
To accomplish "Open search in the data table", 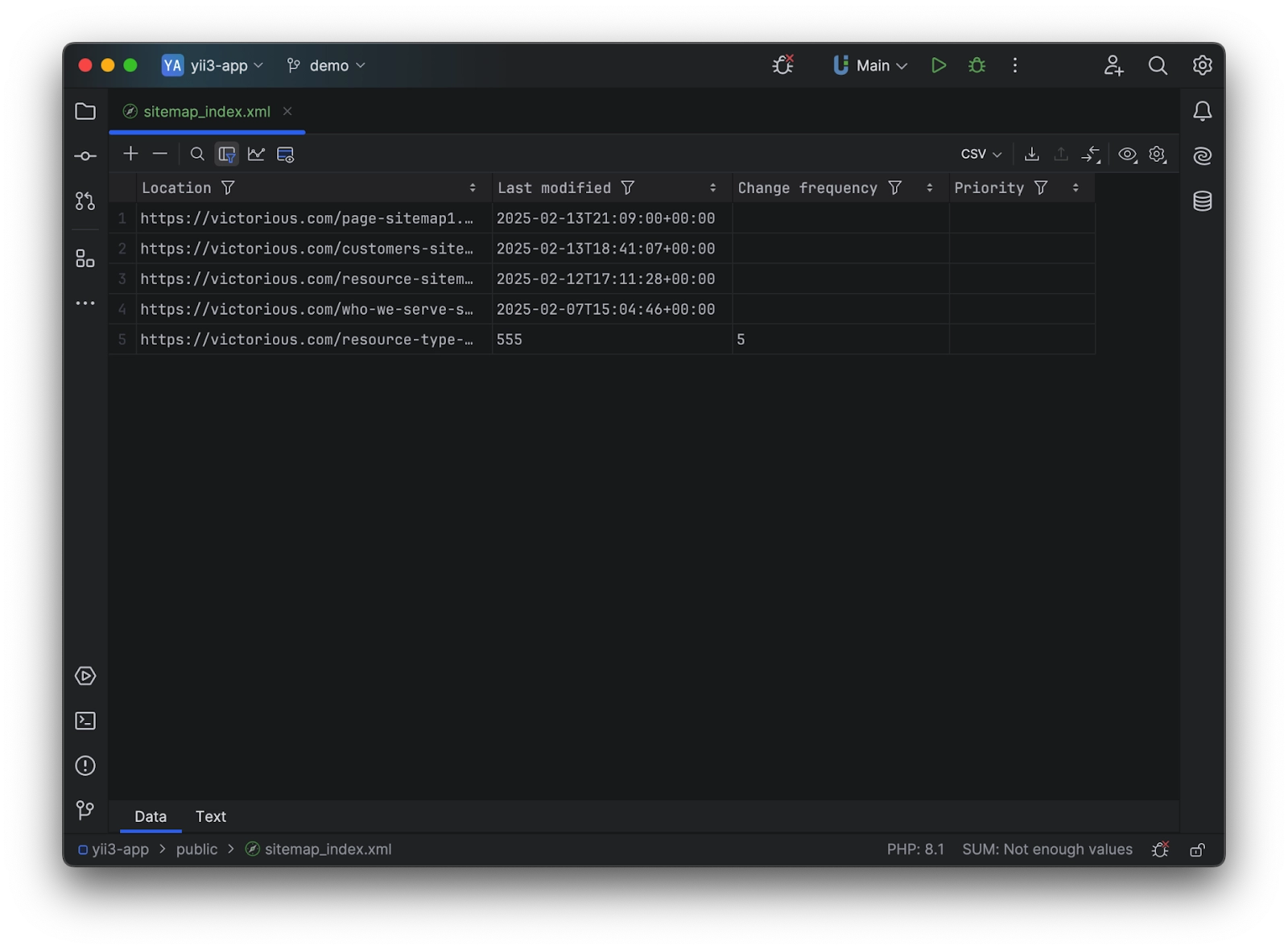I will point(197,154).
